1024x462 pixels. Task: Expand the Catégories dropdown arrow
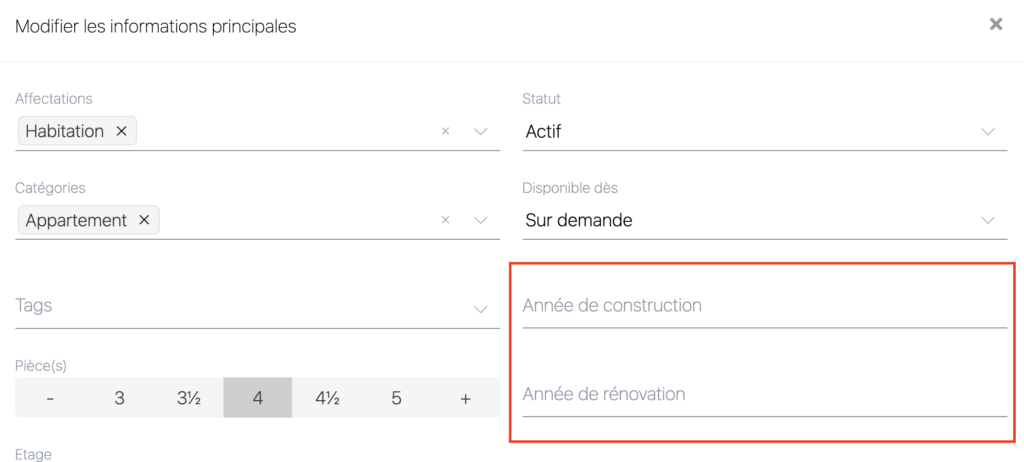[480, 220]
